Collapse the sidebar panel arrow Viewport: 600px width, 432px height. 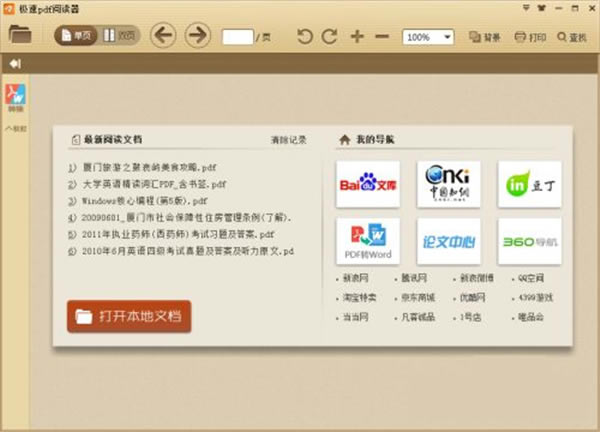[15, 65]
